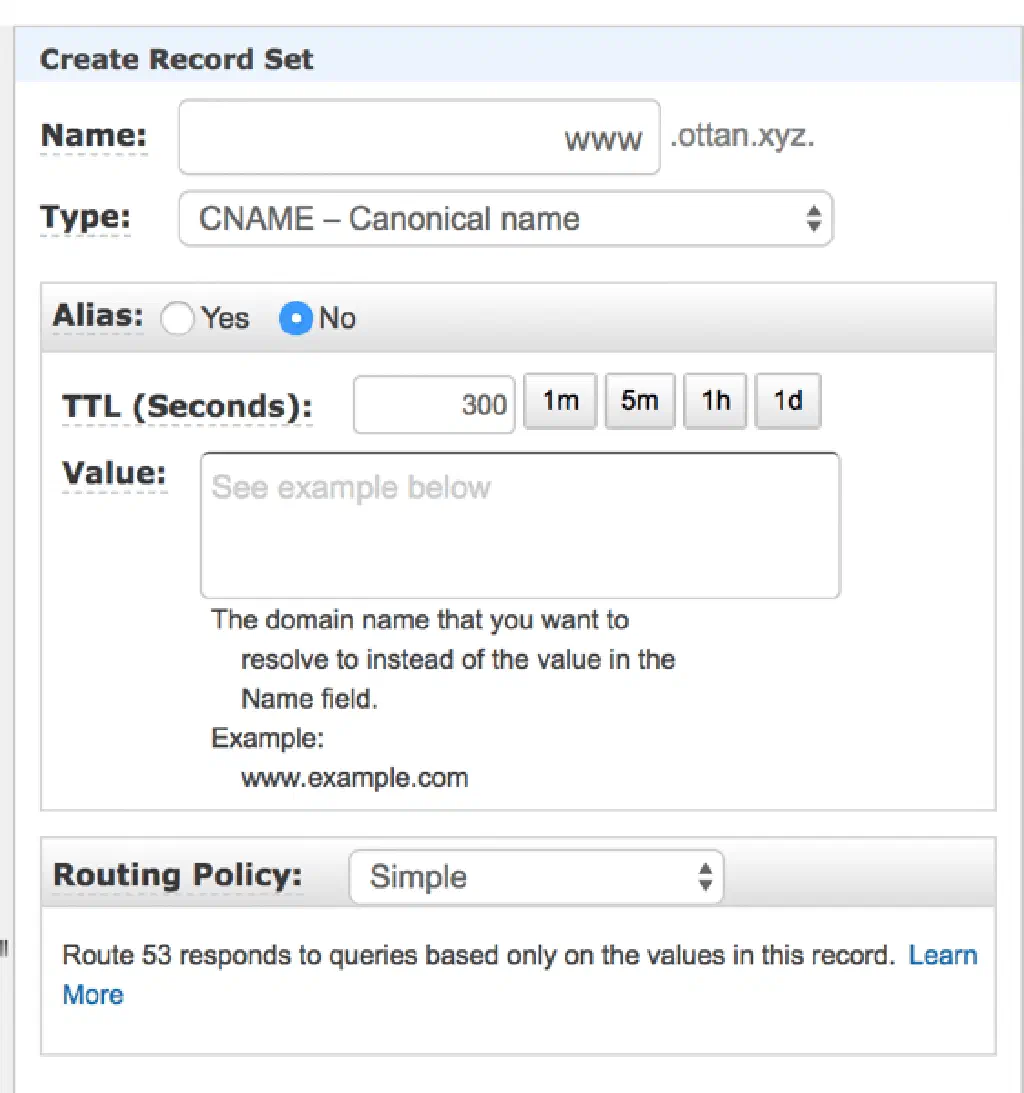Set TTL with the 1h button

[x=715, y=401]
